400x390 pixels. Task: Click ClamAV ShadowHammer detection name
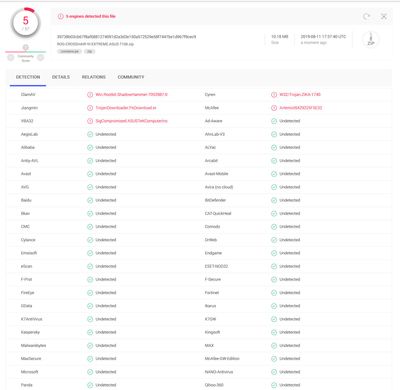pos(131,95)
